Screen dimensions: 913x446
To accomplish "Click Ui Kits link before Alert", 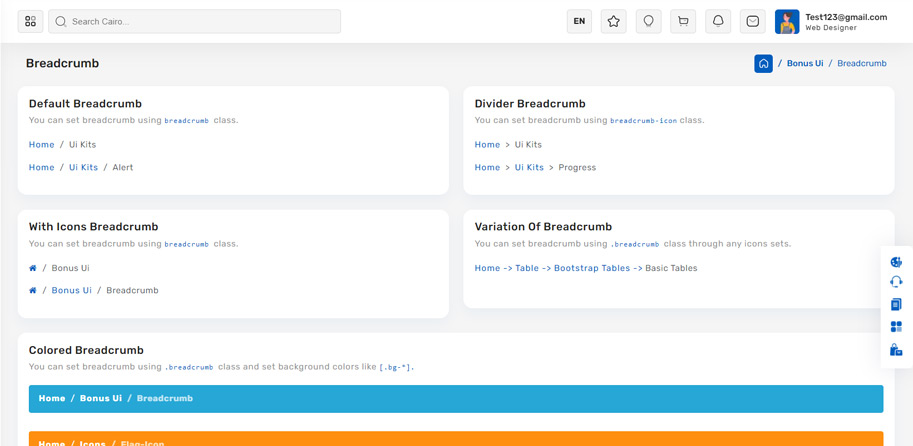I will coord(83,167).
